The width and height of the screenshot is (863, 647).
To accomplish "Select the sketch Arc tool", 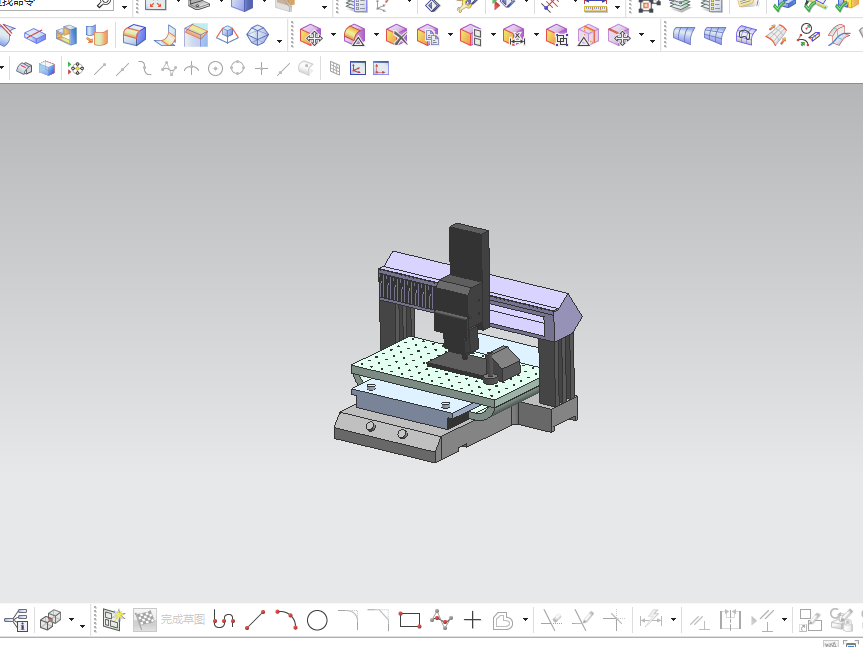I will 286,620.
